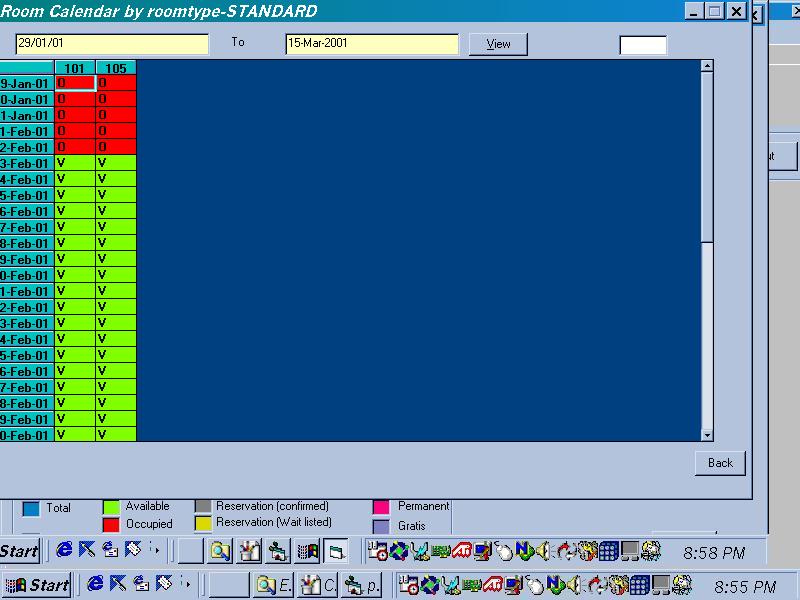Click the lavender Gratis legend swatch
The image size is (800, 600).
click(x=381, y=527)
